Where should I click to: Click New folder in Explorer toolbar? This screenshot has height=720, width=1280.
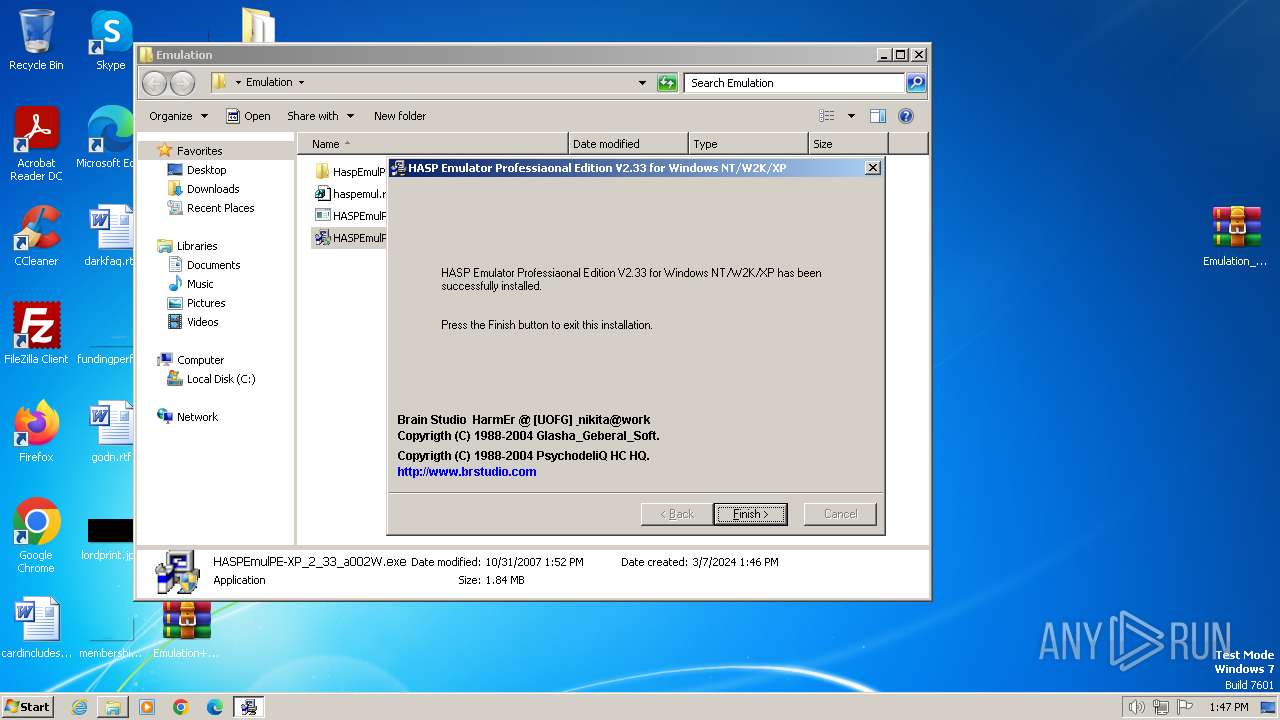pyautogui.click(x=400, y=116)
